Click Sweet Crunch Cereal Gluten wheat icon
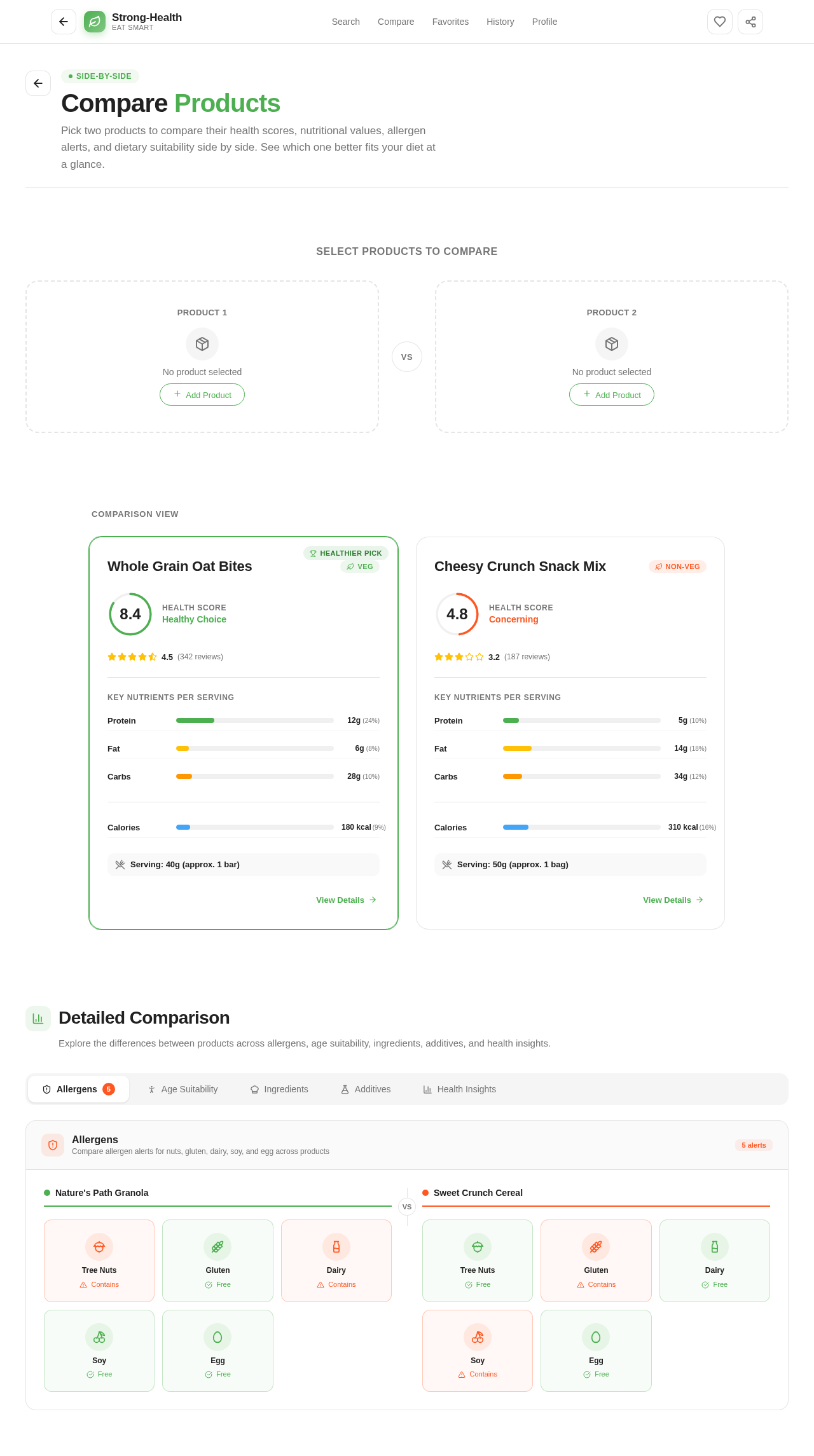 click(596, 1247)
